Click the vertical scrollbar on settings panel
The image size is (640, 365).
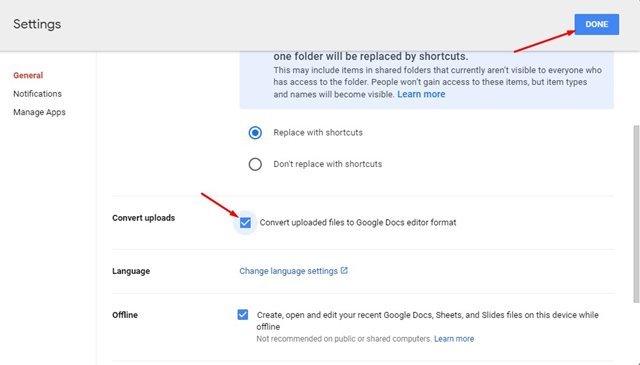[x=636, y=214]
